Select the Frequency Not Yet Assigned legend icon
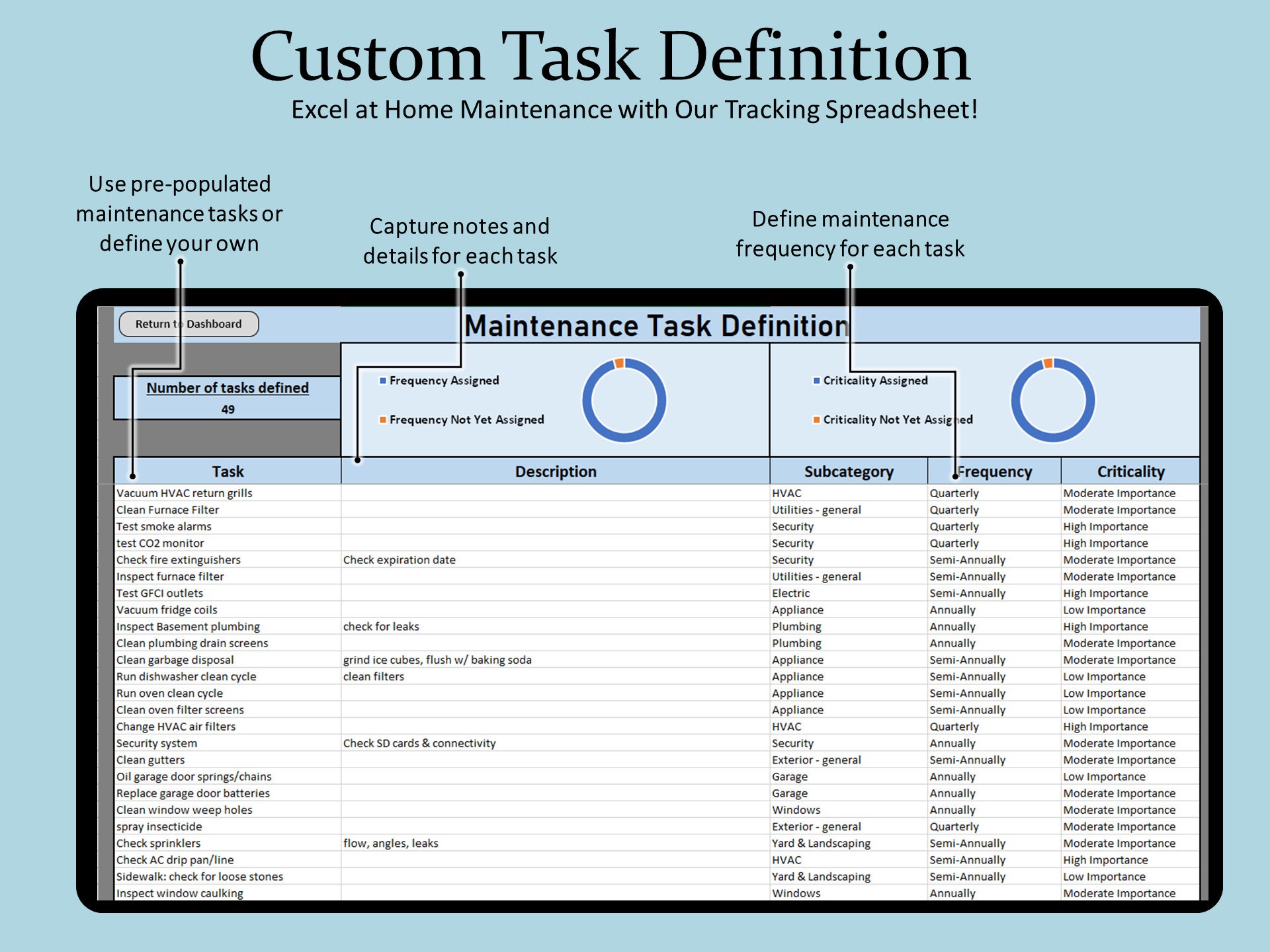This screenshot has height=952, width=1270. click(382, 420)
